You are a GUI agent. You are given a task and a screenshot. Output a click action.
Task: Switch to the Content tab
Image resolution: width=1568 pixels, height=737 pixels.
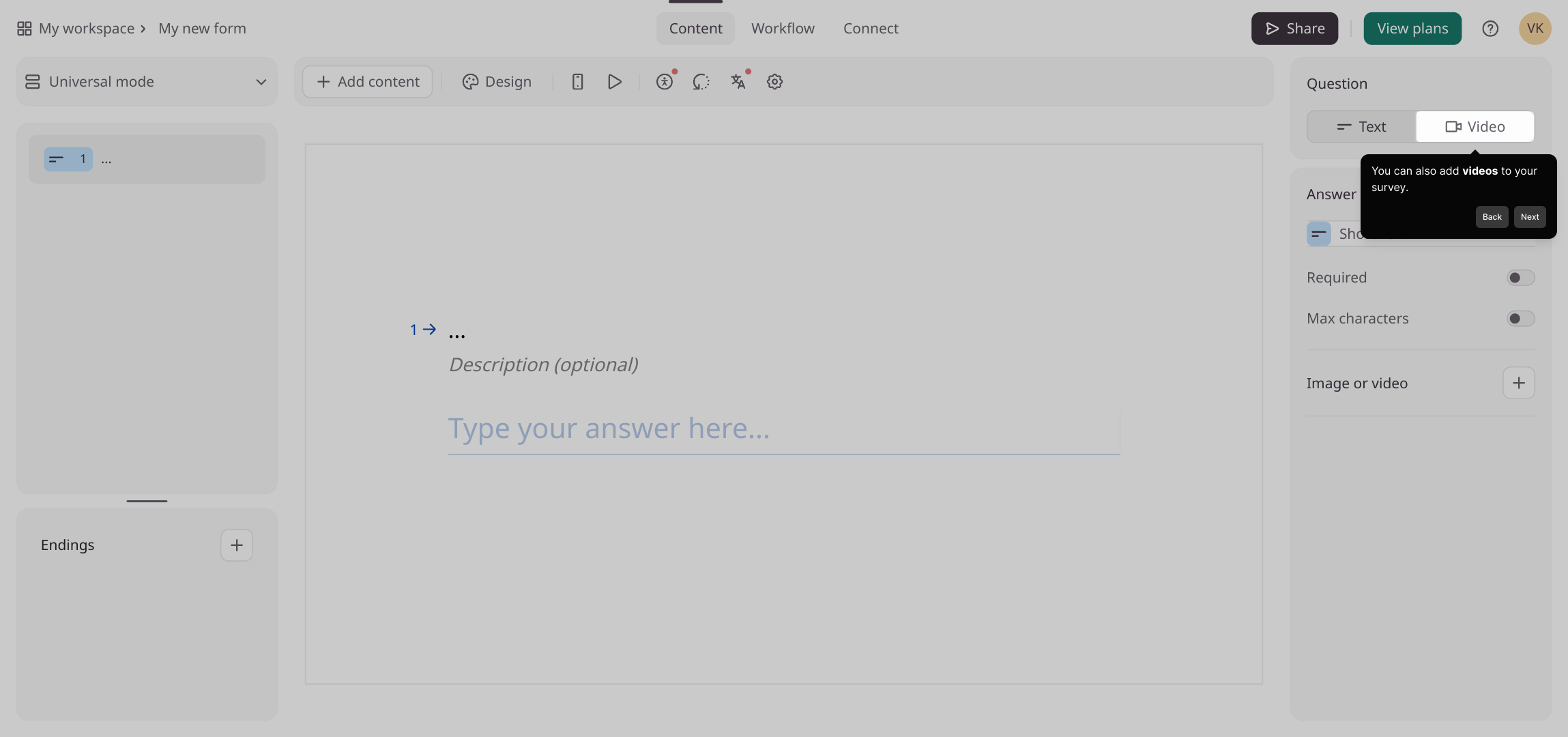(695, 29)
